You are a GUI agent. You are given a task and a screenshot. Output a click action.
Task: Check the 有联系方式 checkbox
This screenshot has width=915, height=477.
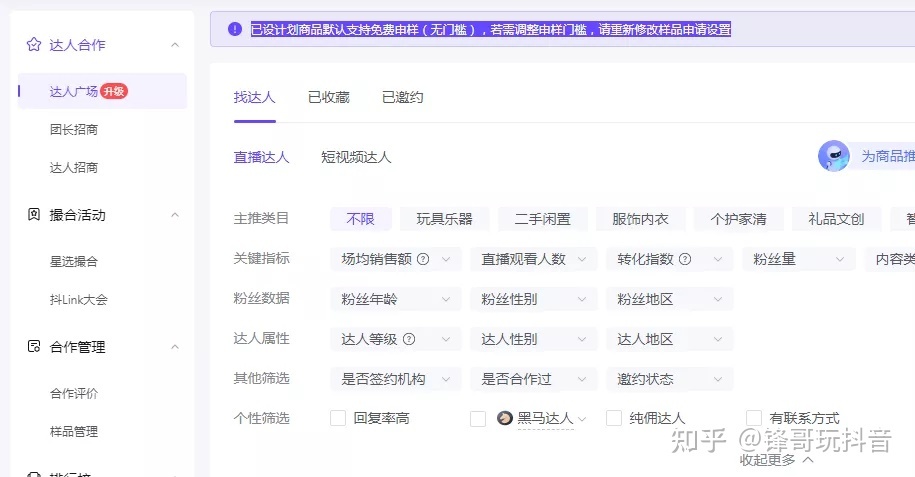pyautogui.click(x=754, y=418)
